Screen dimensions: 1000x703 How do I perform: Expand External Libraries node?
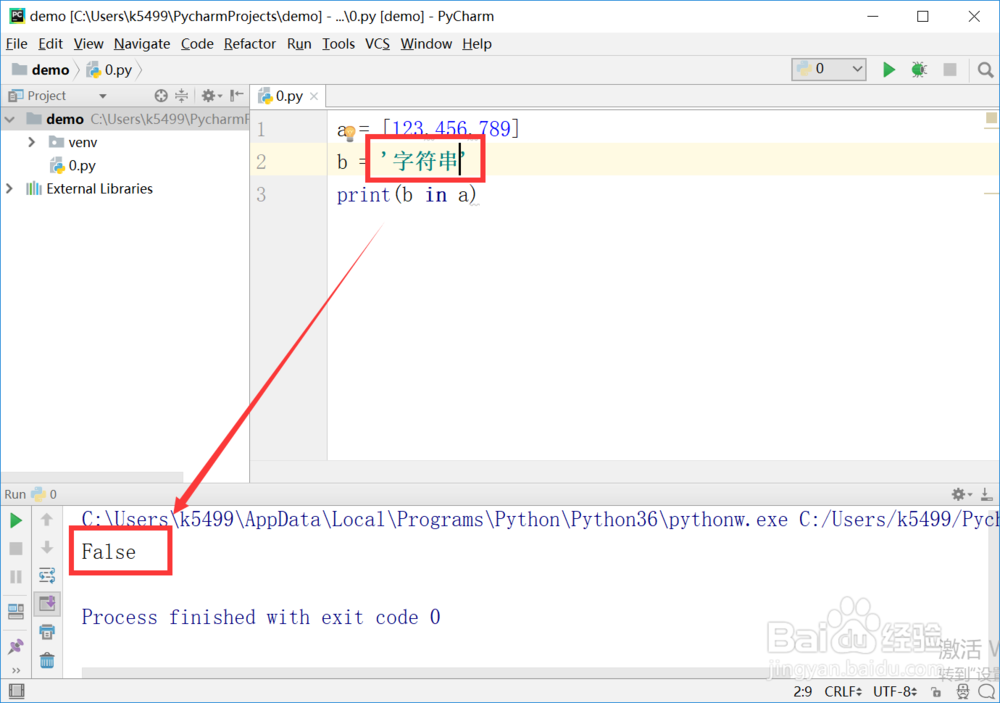9,188
